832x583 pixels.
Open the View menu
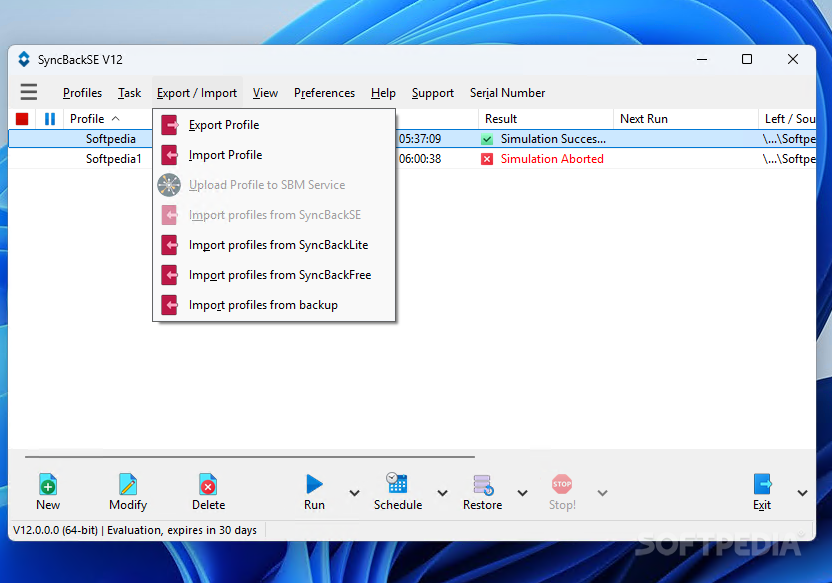(x=265, y=93)
